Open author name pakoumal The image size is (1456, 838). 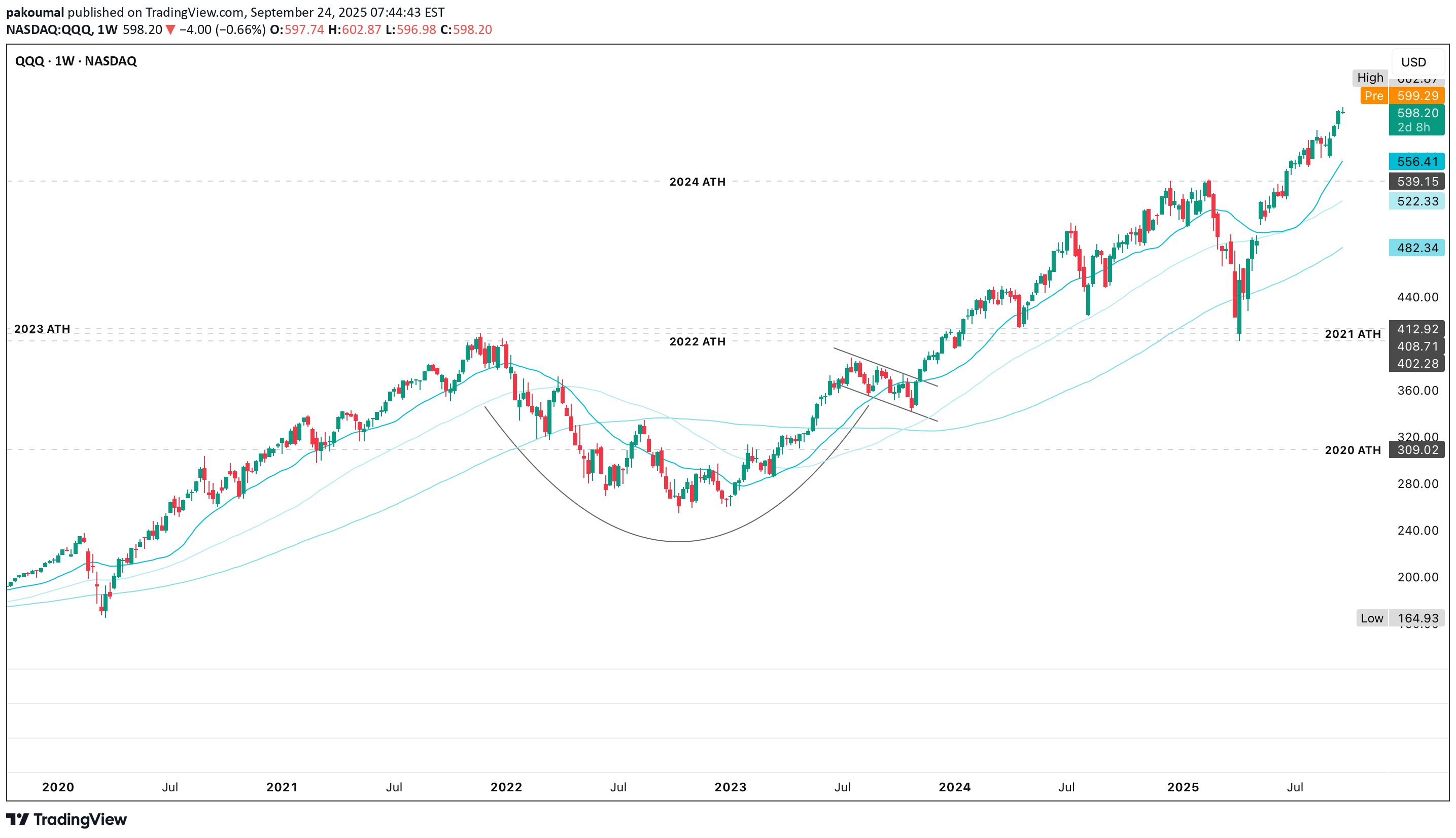click(x=34, y=12)
